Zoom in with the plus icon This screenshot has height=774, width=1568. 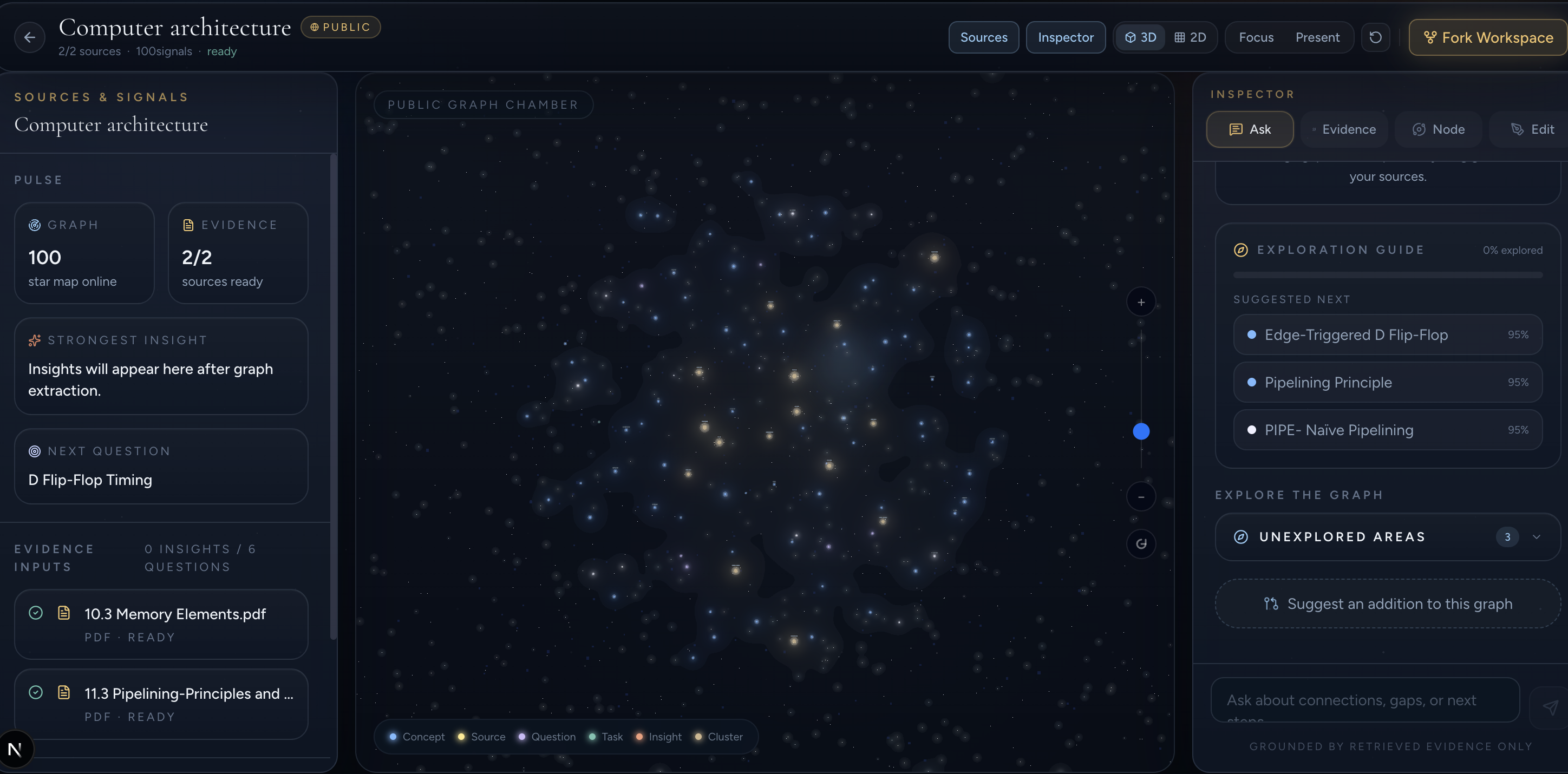tap(1141, 303)
